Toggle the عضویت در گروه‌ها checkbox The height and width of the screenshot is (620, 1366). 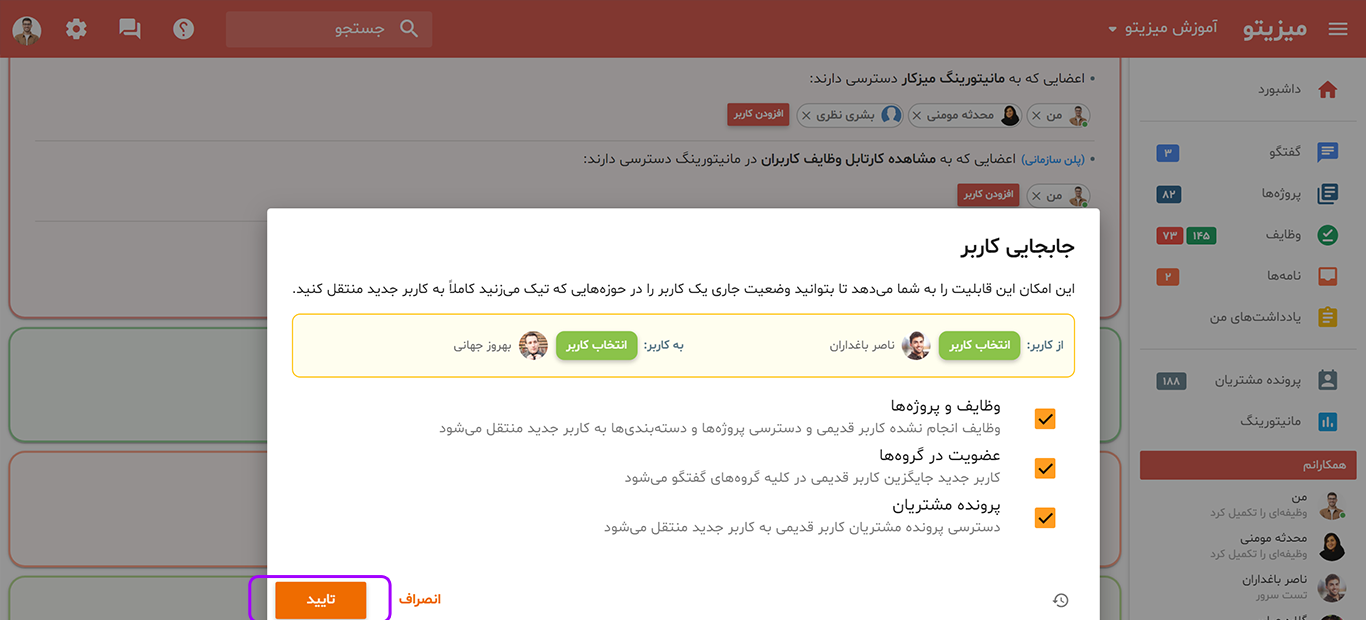click(1045, 468)
